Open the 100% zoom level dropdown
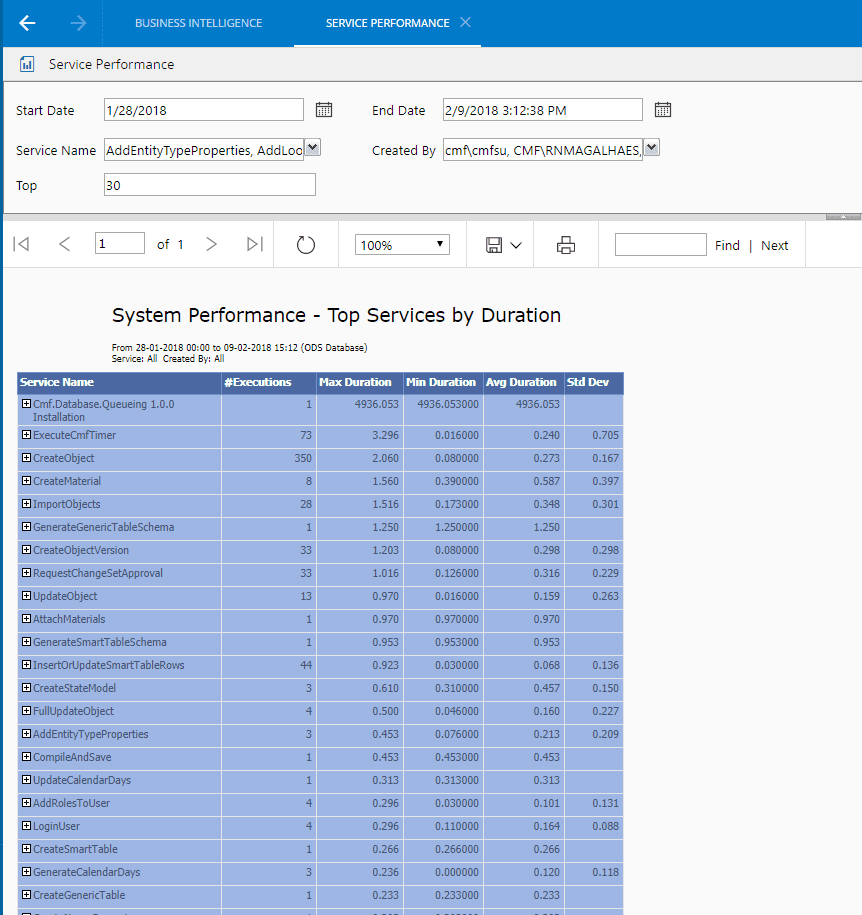This screenshot has width=862, height=915. (402, 245)
